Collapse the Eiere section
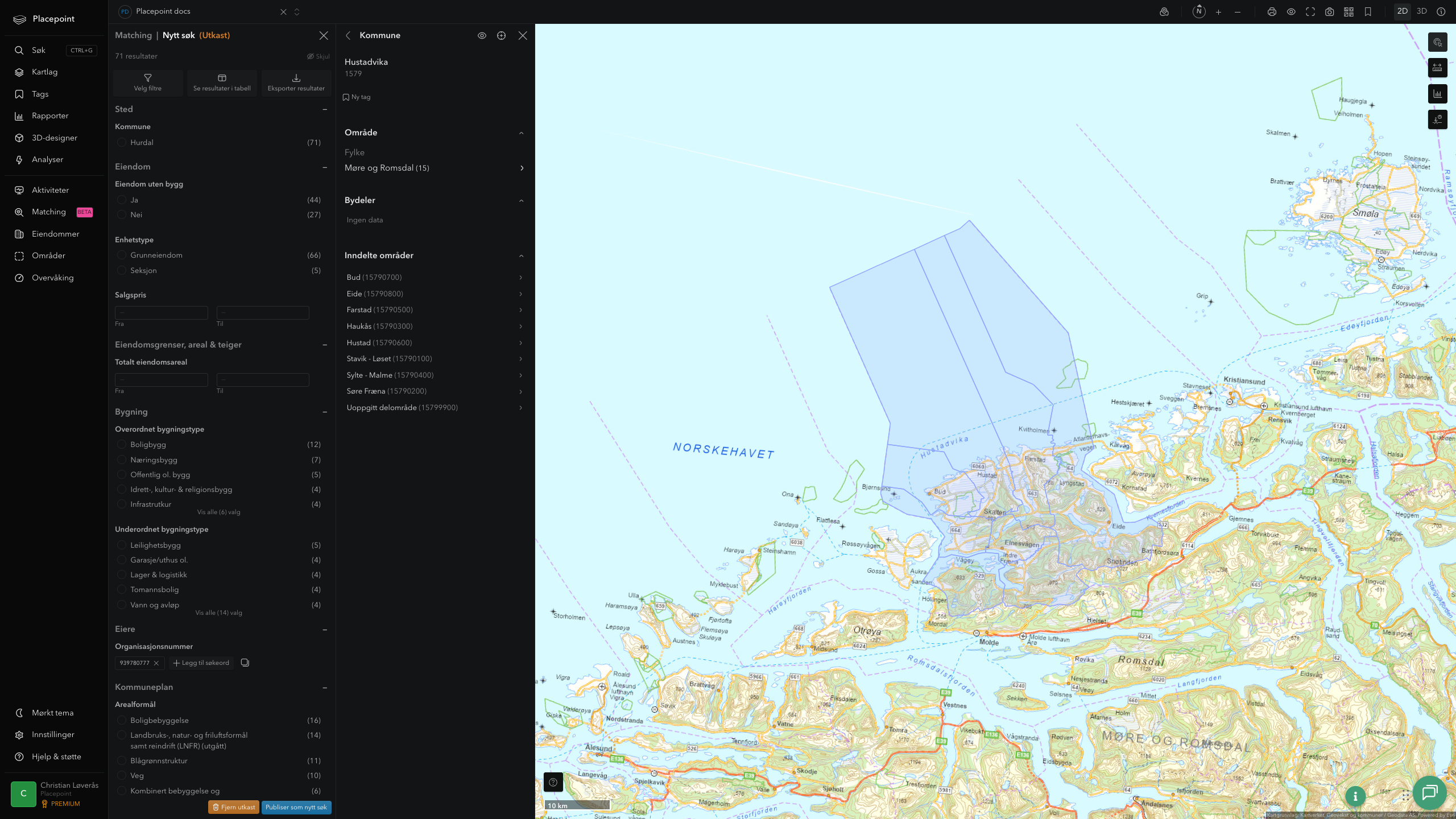 click(325, 630)
